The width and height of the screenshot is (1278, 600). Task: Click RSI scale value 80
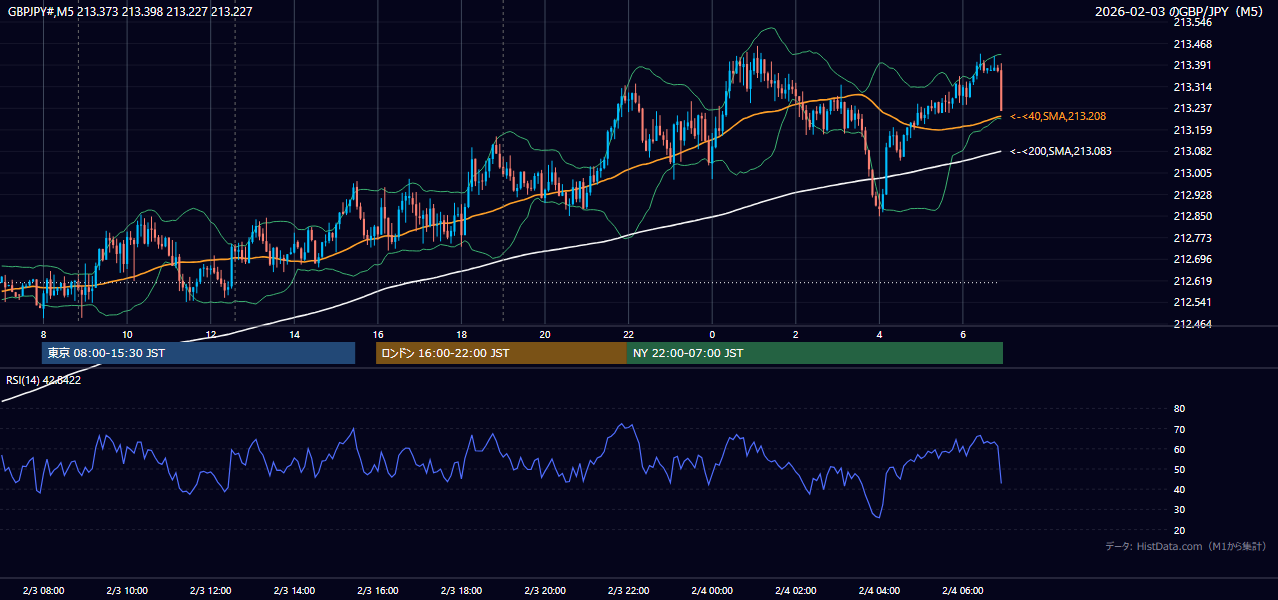[1179, 409]
